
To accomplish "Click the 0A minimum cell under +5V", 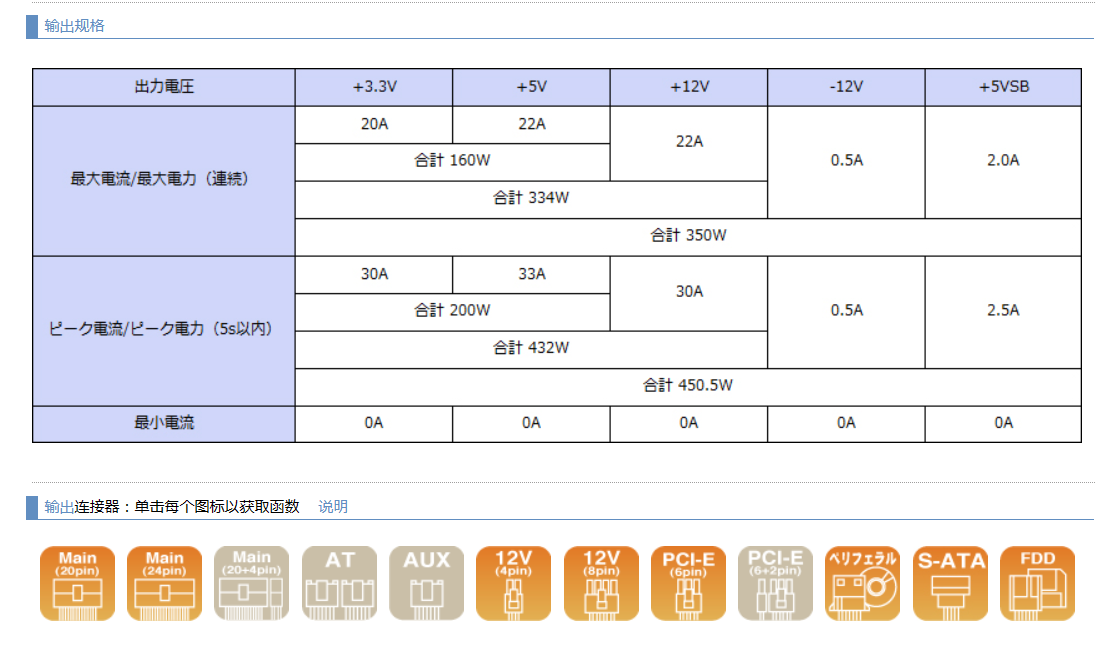I will [x=531, y=423].
